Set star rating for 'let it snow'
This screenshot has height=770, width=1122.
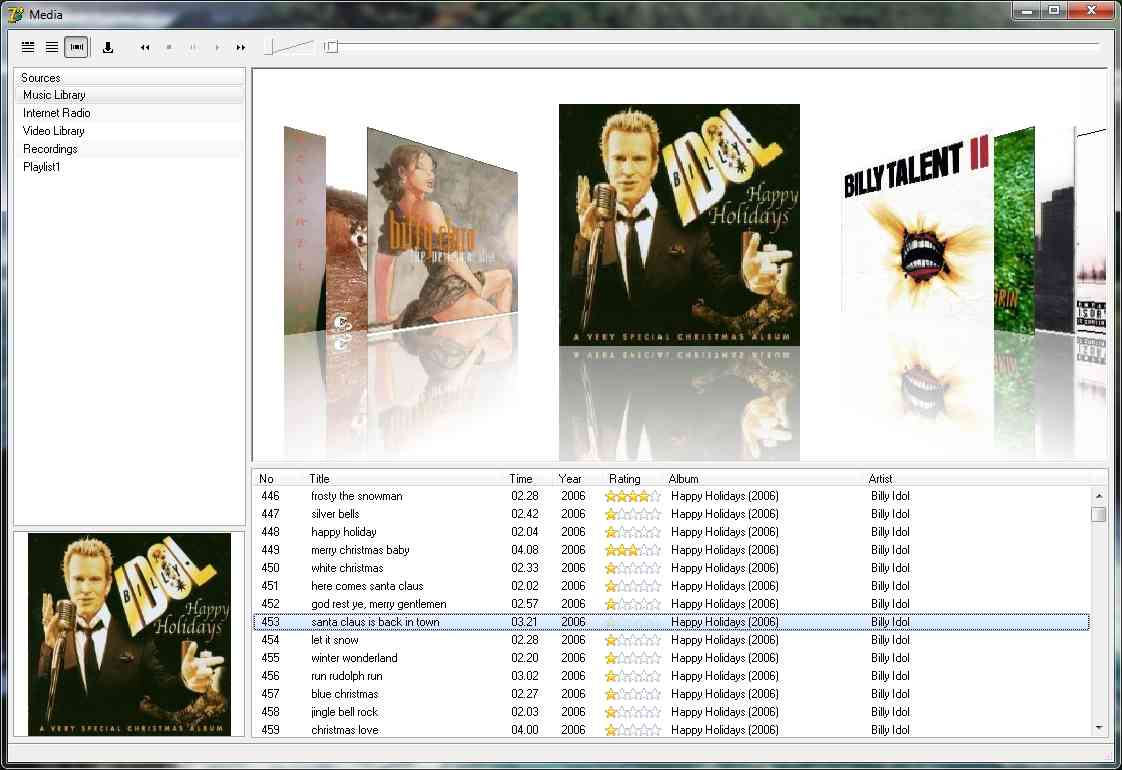633,640
